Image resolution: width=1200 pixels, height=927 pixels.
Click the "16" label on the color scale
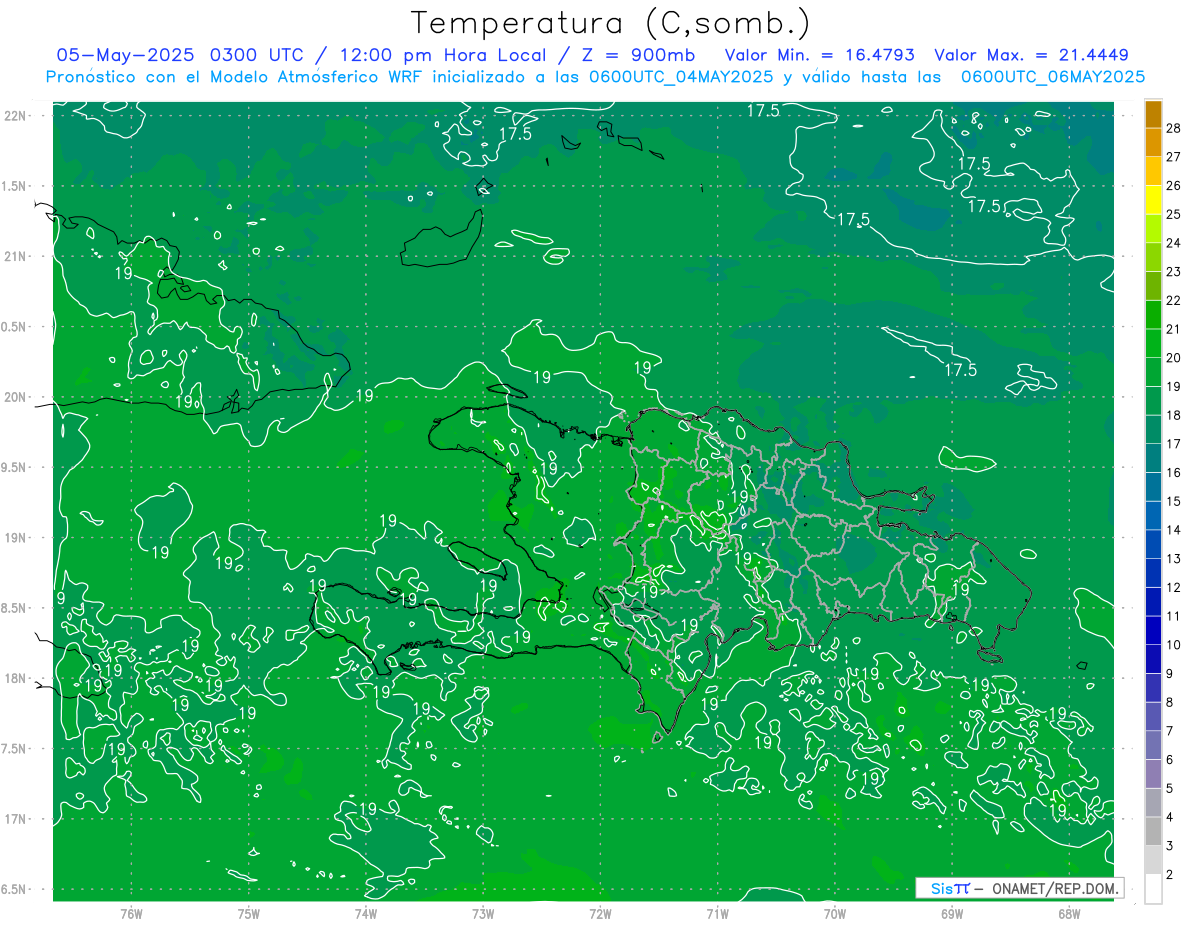point(1173,472)
